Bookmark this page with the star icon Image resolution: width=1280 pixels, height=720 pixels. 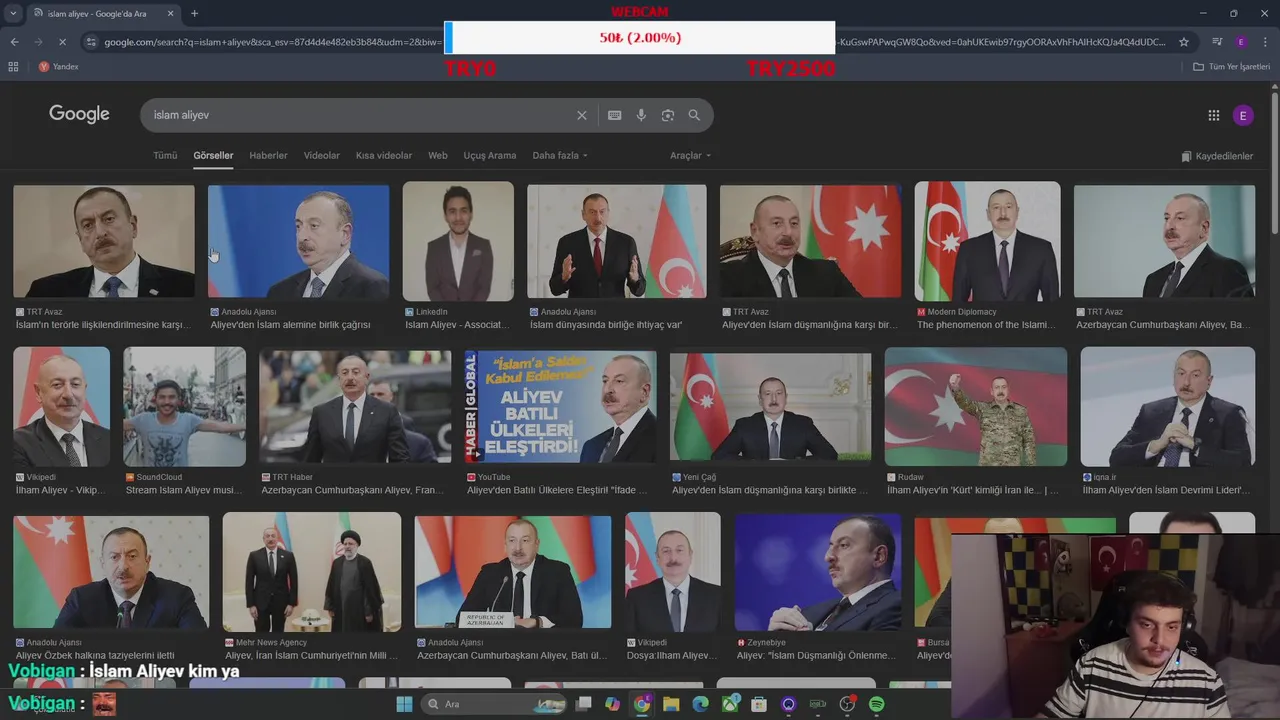pyautogui.click(x=1184, y=42)
